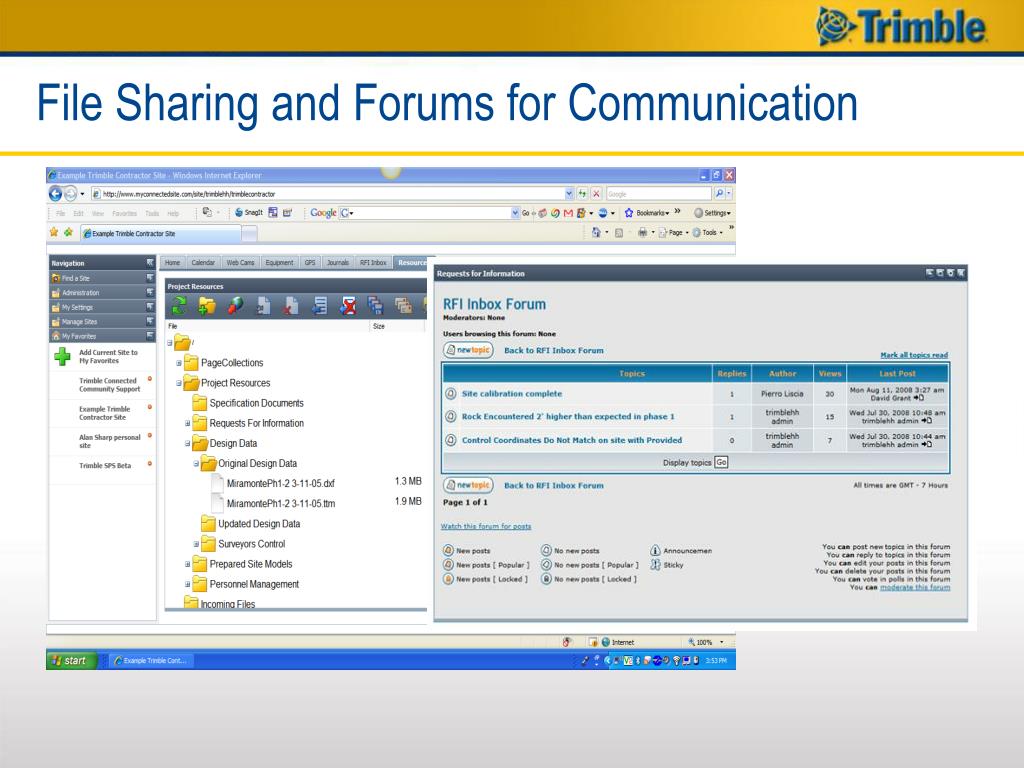Open the Bookmarks menu in Google toolbar

(x=647, y=213)
